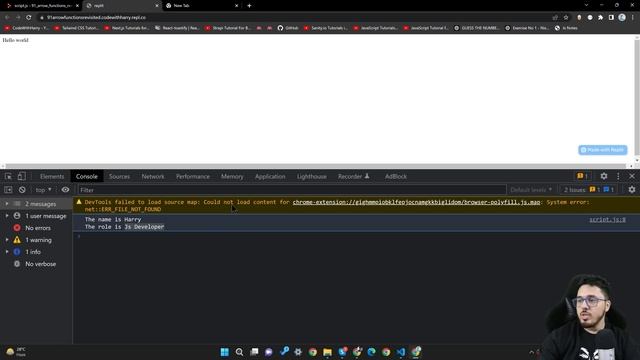Click the Hello world page text
The width and height of the screenshot is (640, 360).
pyautogui.click(x=16, y=40)
